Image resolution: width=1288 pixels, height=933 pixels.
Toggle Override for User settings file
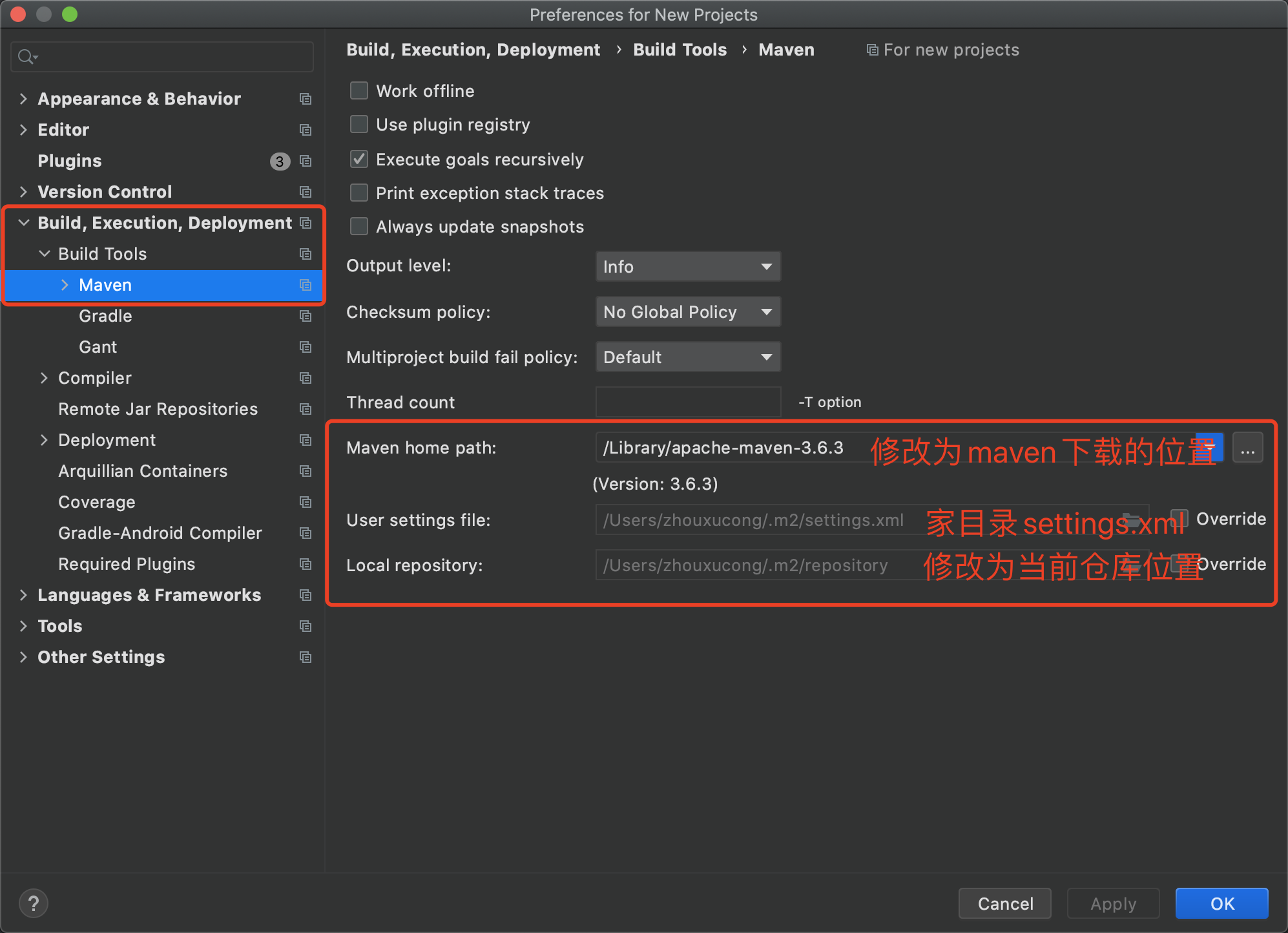point(1180,518)
